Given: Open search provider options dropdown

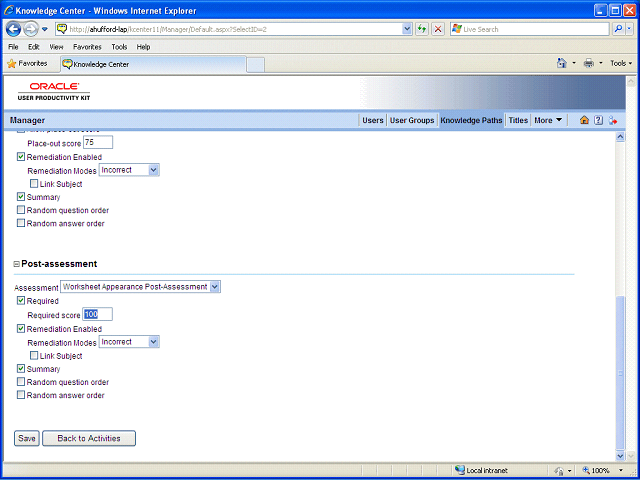Looking at the screenshot, I should click(629, 29).
